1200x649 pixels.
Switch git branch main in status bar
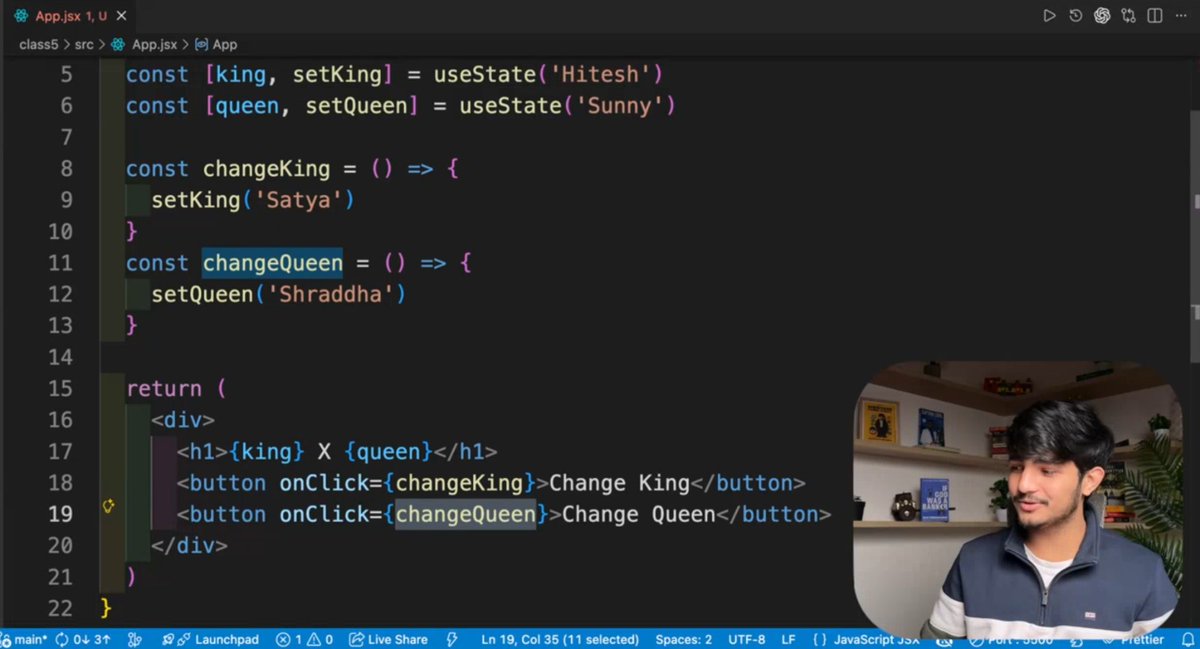tap(24, 639)
